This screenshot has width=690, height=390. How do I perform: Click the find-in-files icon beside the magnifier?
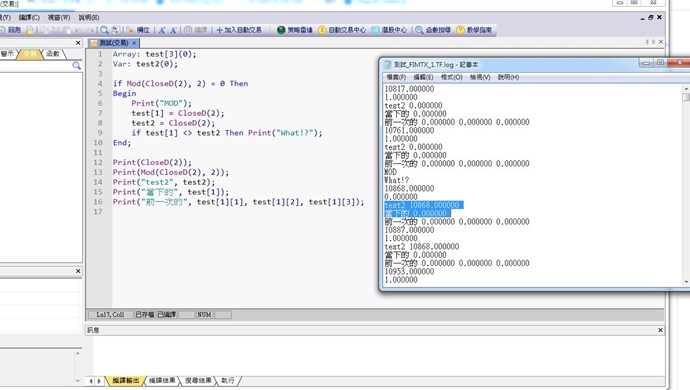tap(115, 30)
